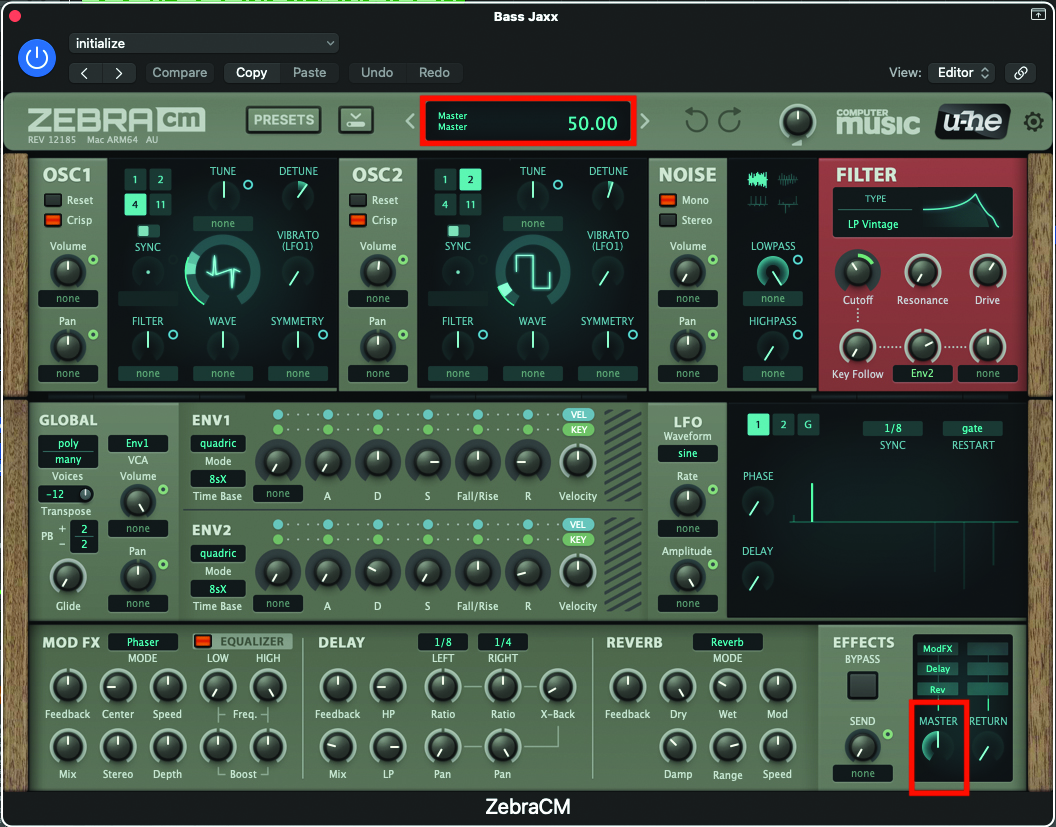This screenshot has width=1056, height=827.
Task: Go to previous preset with left arrow
Action: [x=85, y=73]
